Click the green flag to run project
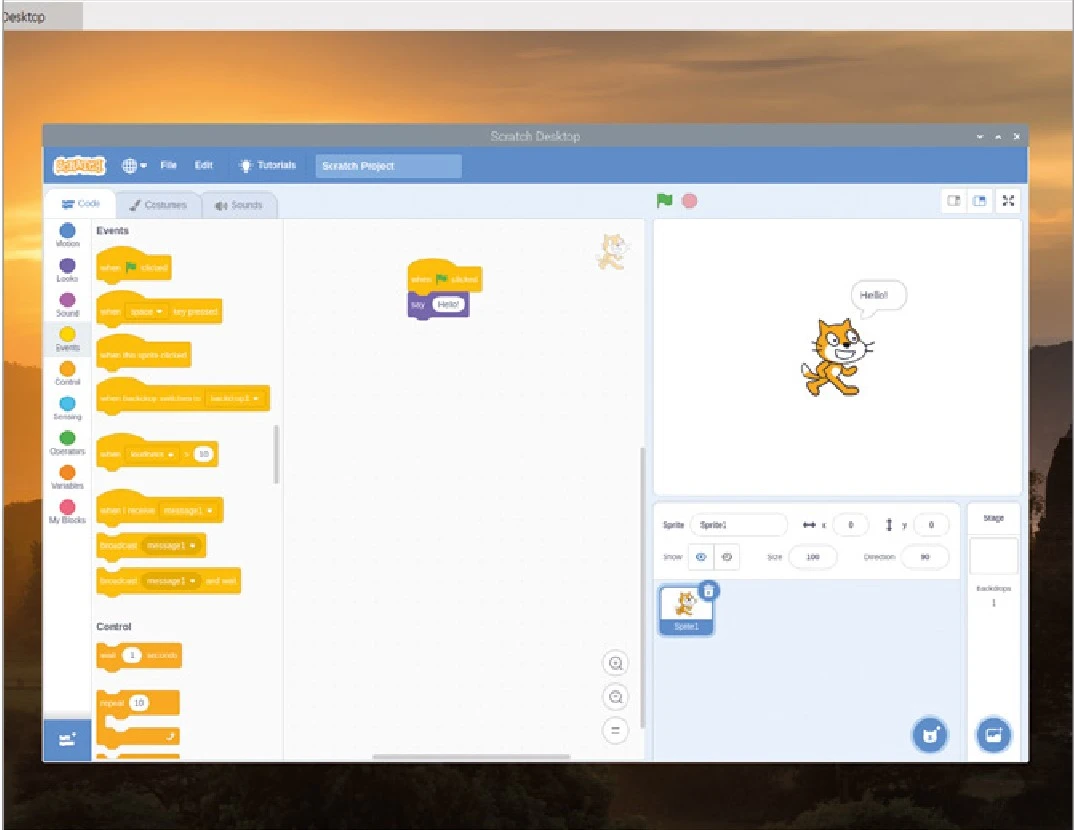Screen dimensions: 1074x830 tap(664, 201)
